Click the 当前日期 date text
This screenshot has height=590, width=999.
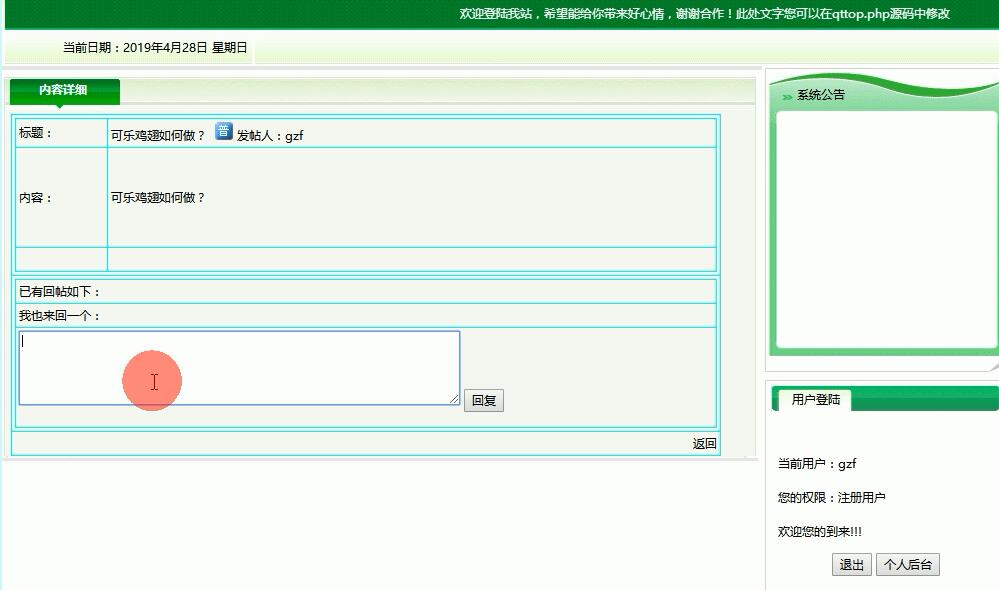[155, 47]
